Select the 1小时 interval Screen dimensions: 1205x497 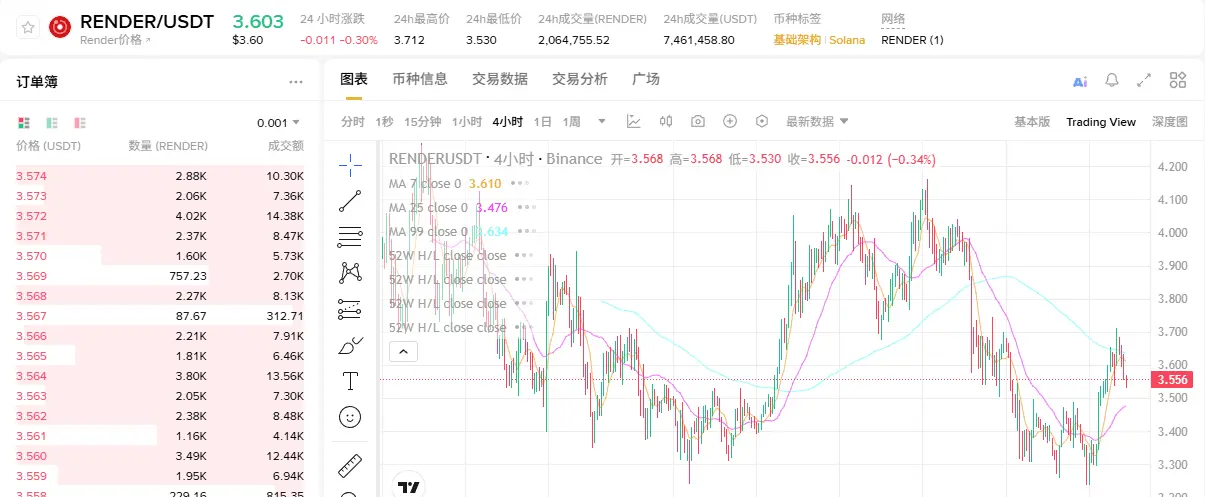point(466,122)
